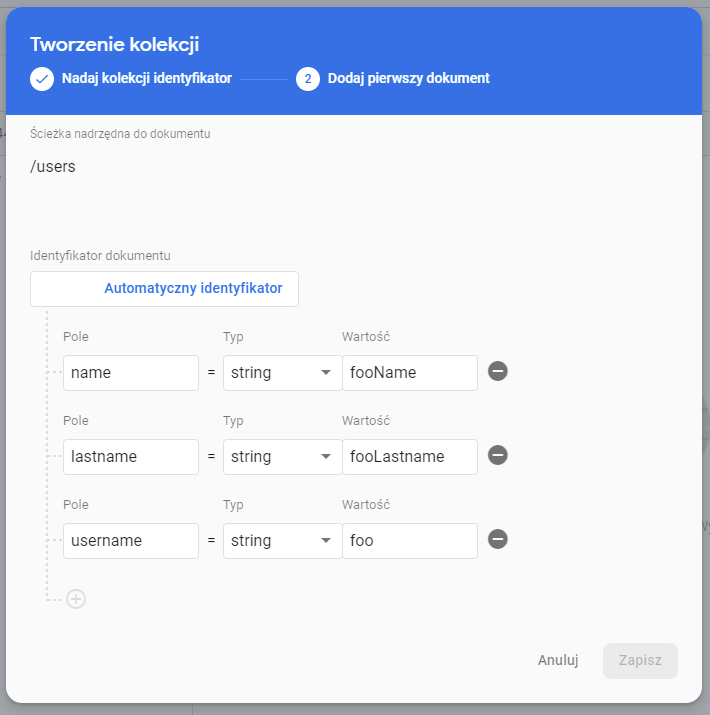Remove the name field row
The width and height of the screenshot is (710, 715).
(498, 372)
